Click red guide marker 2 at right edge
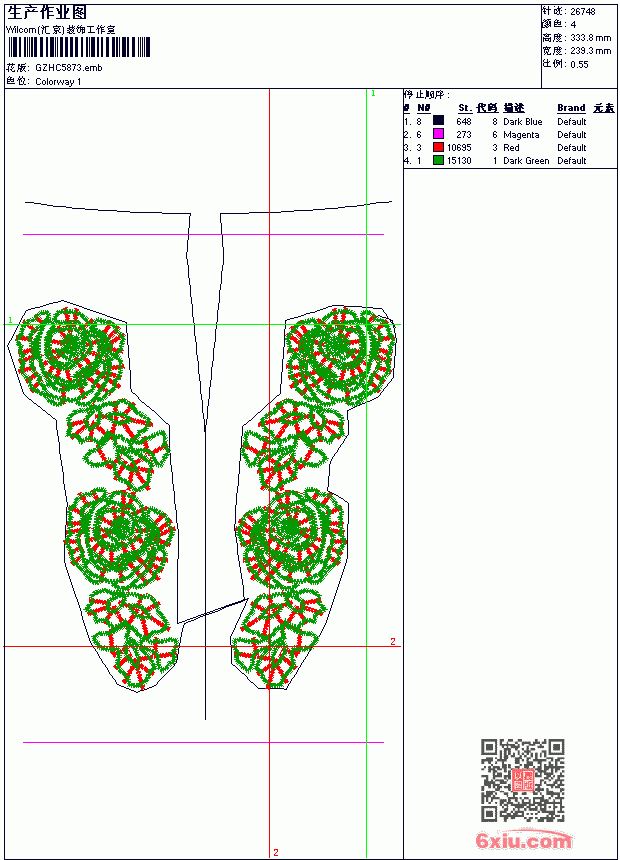This screenshot has height=860, width=620. [393, 641]
